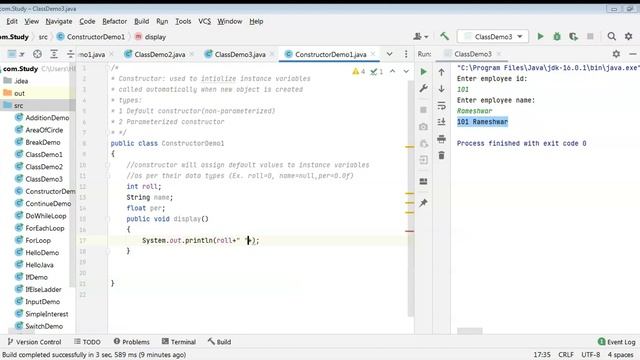This screenshot has height=360, width=640.
Task: Click the exit icon in Run sidebar
Action: tap(423, 160)
